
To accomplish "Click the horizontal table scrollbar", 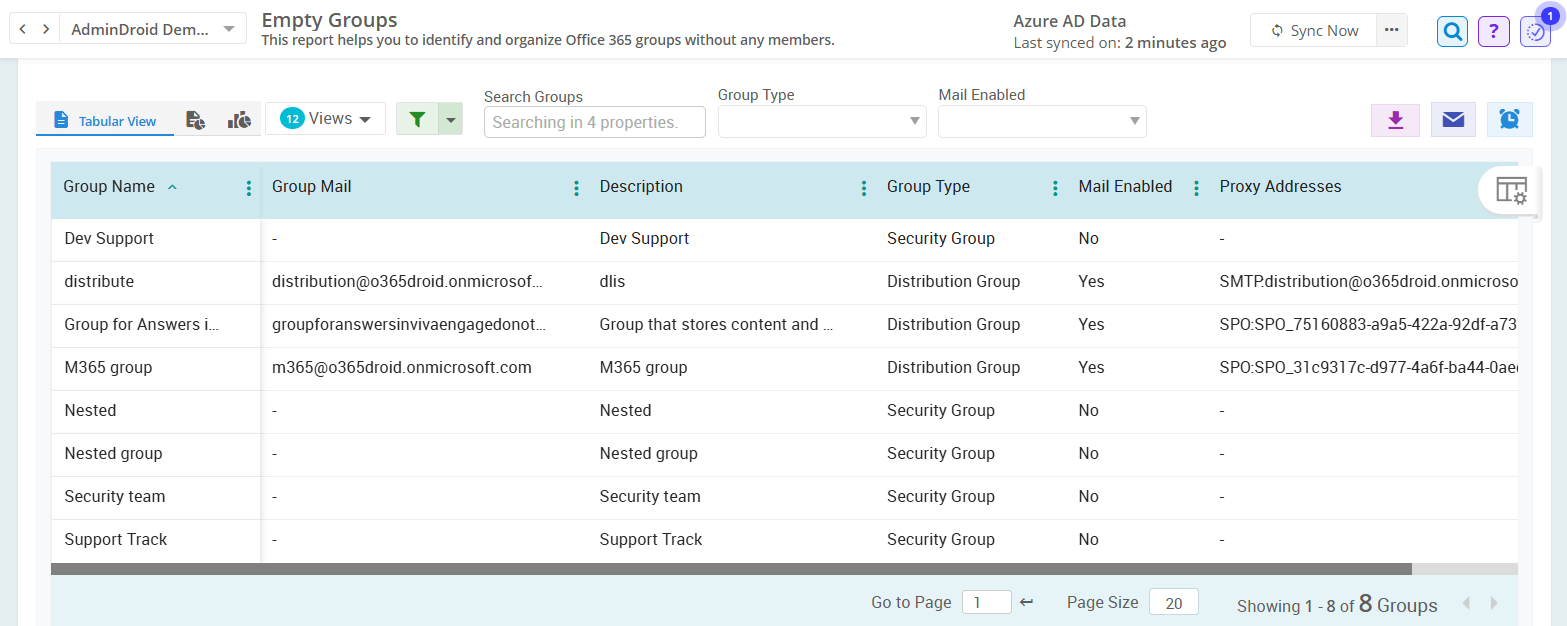I will [x=730, y=569].
